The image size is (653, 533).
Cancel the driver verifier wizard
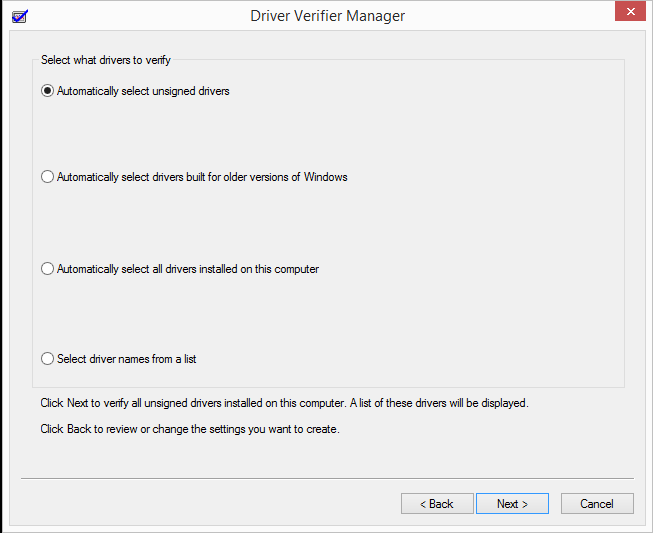(597, 504)
